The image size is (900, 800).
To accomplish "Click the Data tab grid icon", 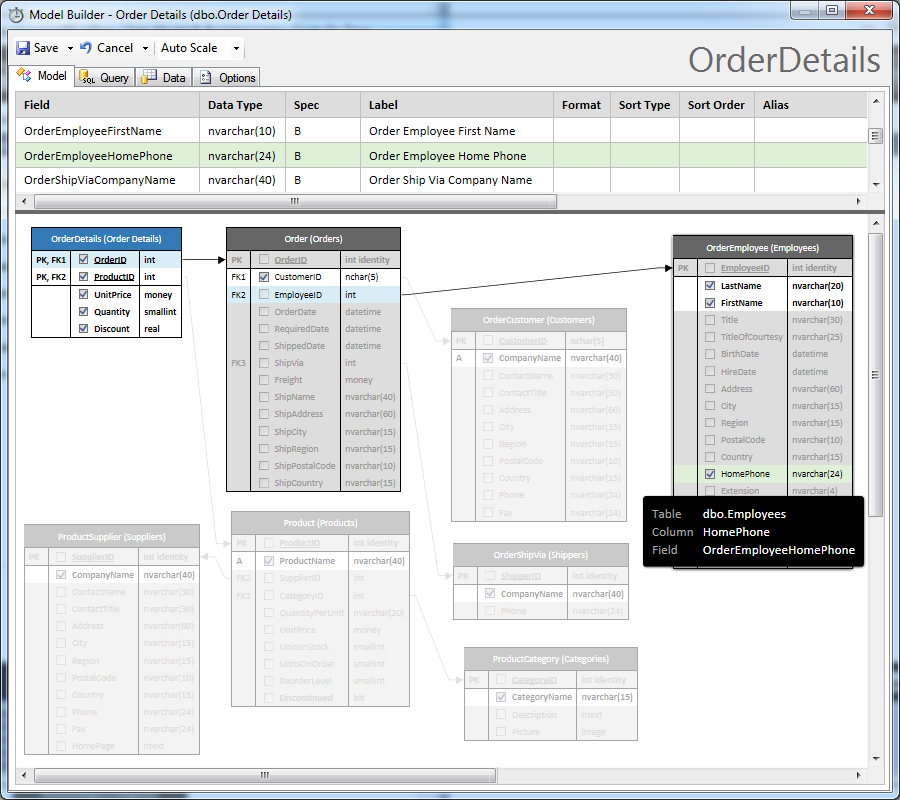I will click(149, 77).
